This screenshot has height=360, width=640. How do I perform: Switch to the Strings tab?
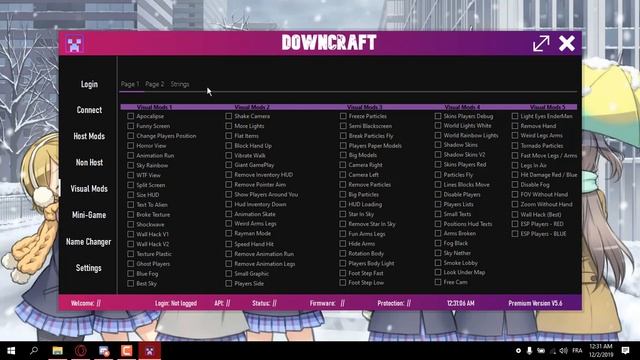pyautogui.click(x=180, y=84)
